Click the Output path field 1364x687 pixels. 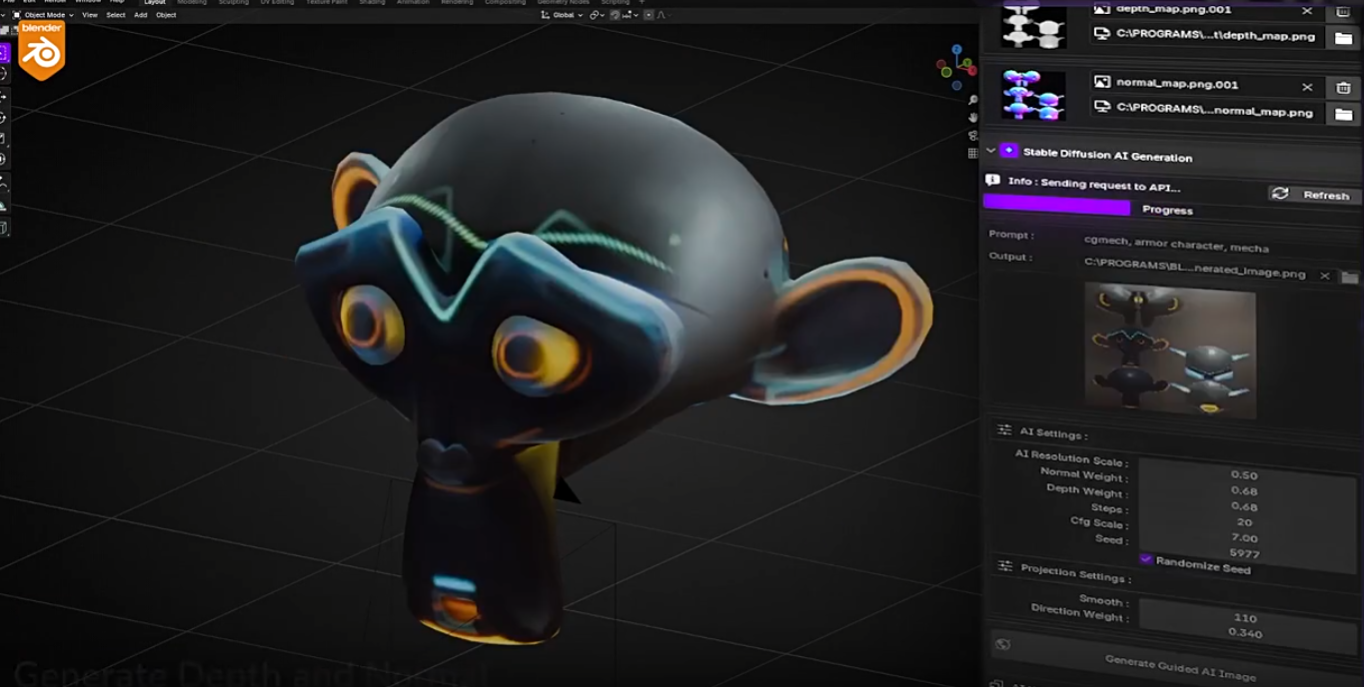[x=1196, y=268]
